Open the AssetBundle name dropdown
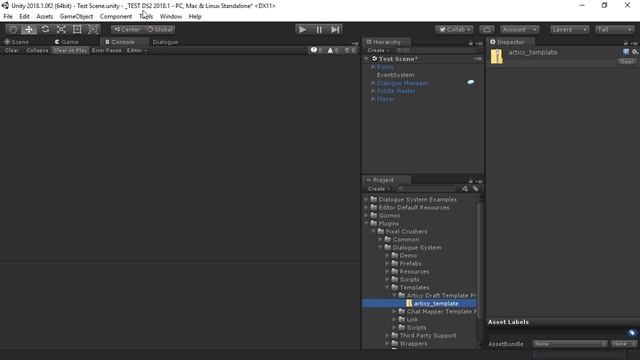This screenshot has width=640, height=360. pyautogui.click(x=569, y=344)
